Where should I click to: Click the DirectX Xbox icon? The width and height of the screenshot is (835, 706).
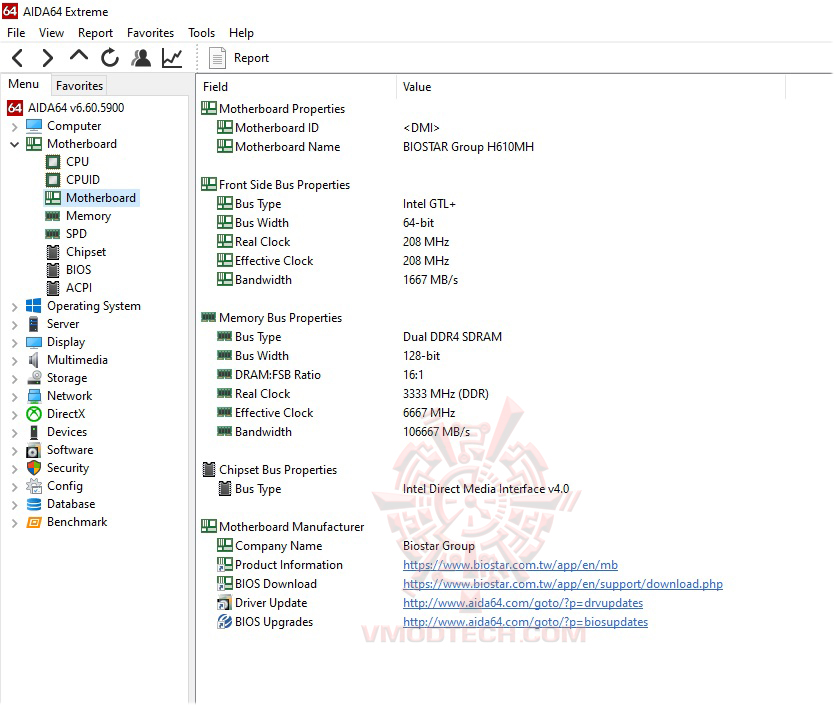coord(34,414)
